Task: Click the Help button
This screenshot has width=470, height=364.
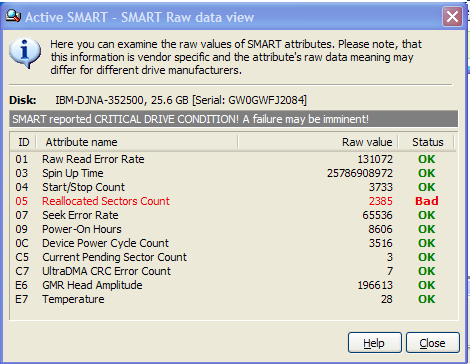Action: point(375,342)
